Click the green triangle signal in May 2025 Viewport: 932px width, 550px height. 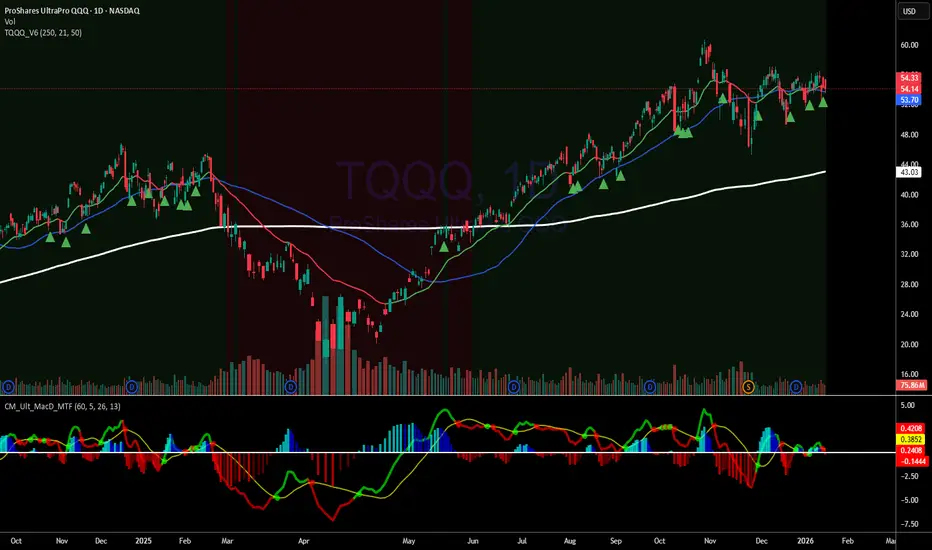point(444,247)
